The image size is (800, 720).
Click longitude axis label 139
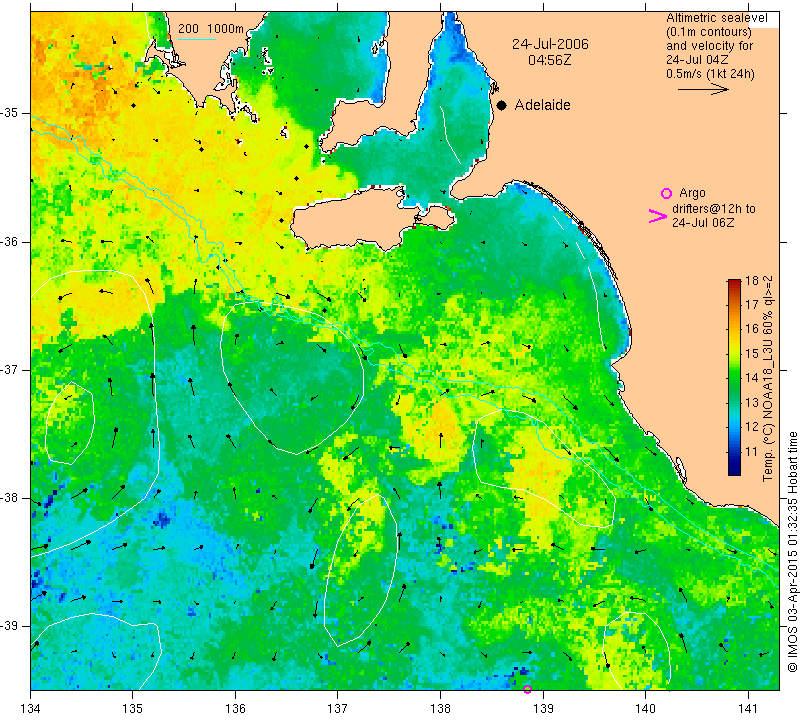[543, 709]
